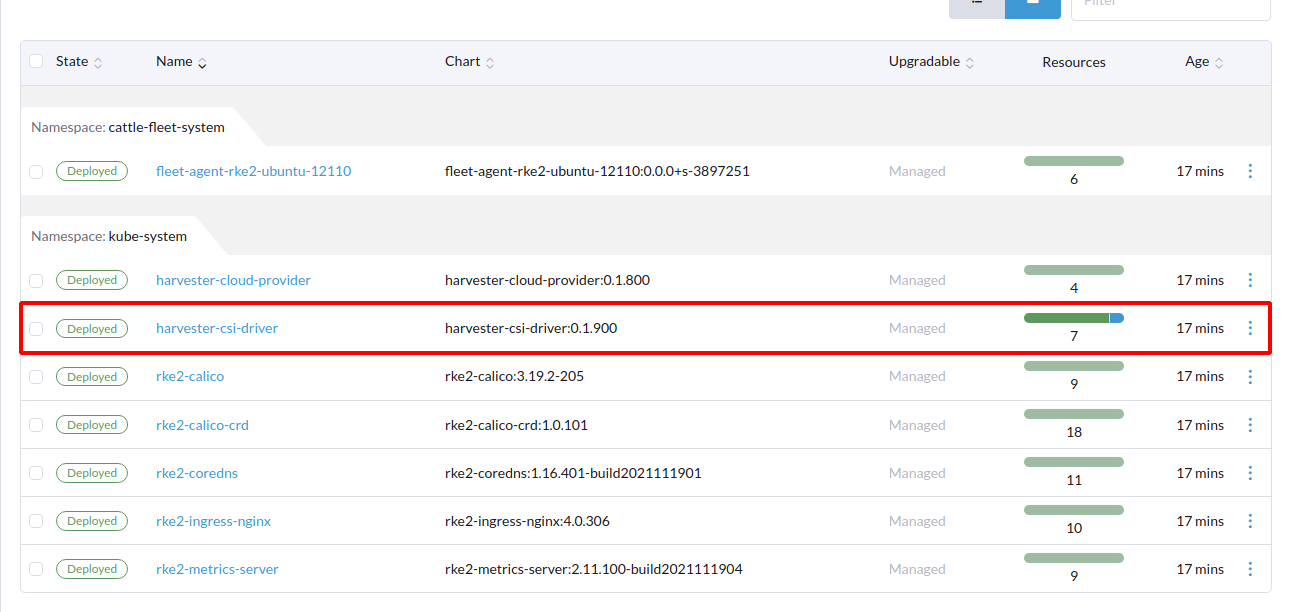Open actions menu for rke2-calico-crd row
Viewport: 1290px width, 612px height.
coord(1250,424)
